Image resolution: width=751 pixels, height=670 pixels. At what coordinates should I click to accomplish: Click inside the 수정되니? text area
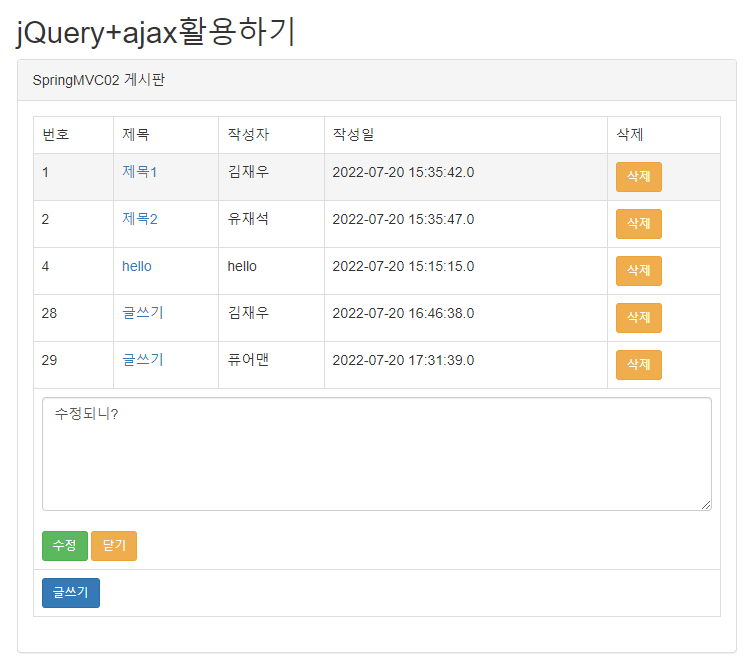[x=377, y=454]
